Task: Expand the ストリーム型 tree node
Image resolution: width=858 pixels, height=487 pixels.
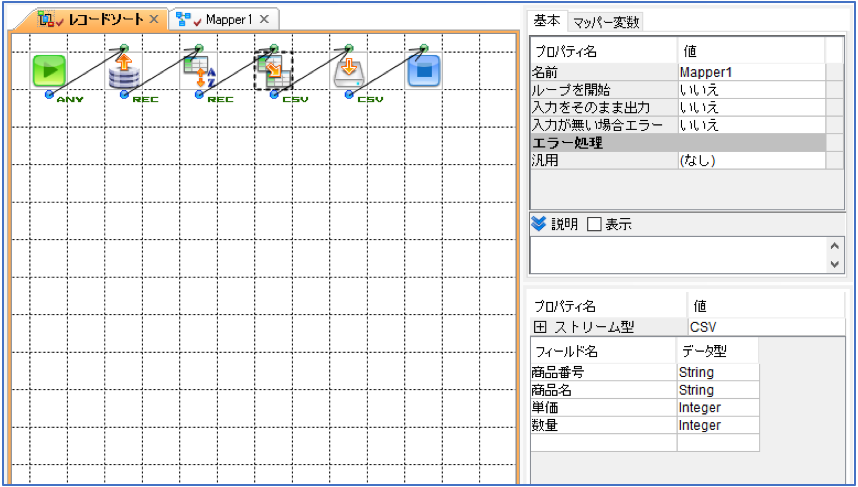Action: click(540, 327)
